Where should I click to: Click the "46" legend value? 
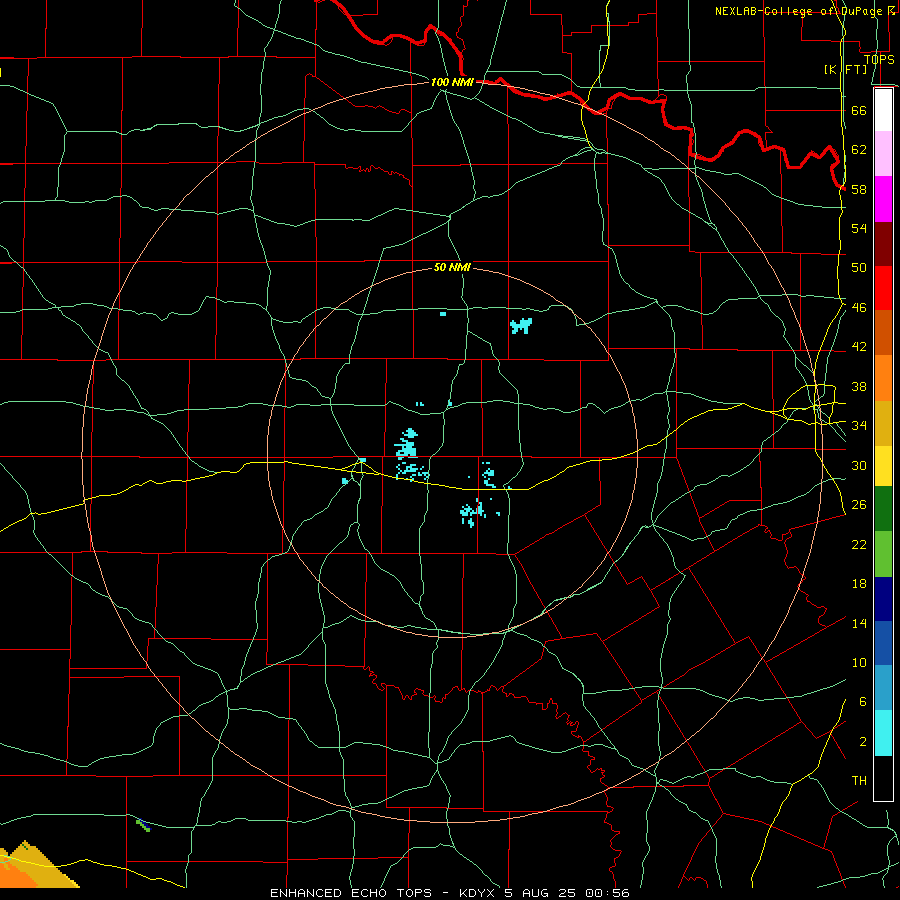pos(859,308)
